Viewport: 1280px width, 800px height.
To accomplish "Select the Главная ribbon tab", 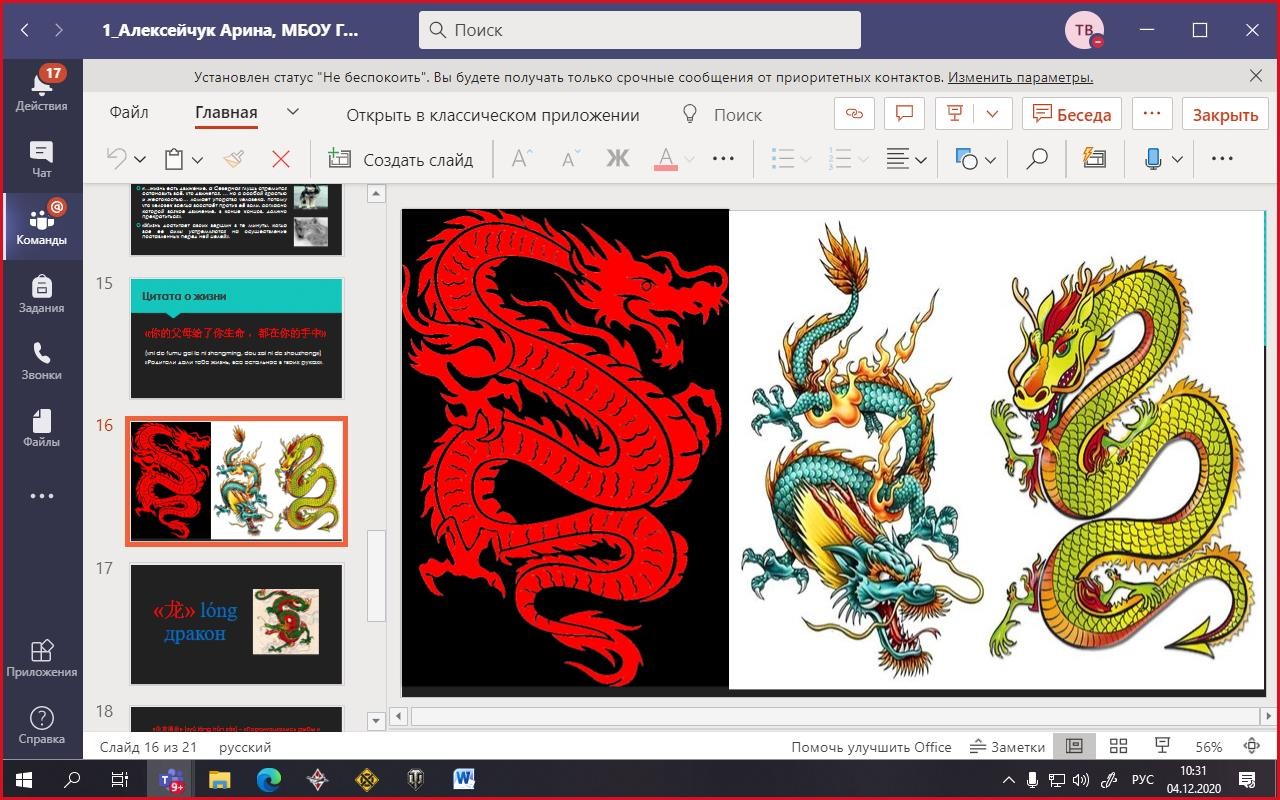I will coord(226,113).
